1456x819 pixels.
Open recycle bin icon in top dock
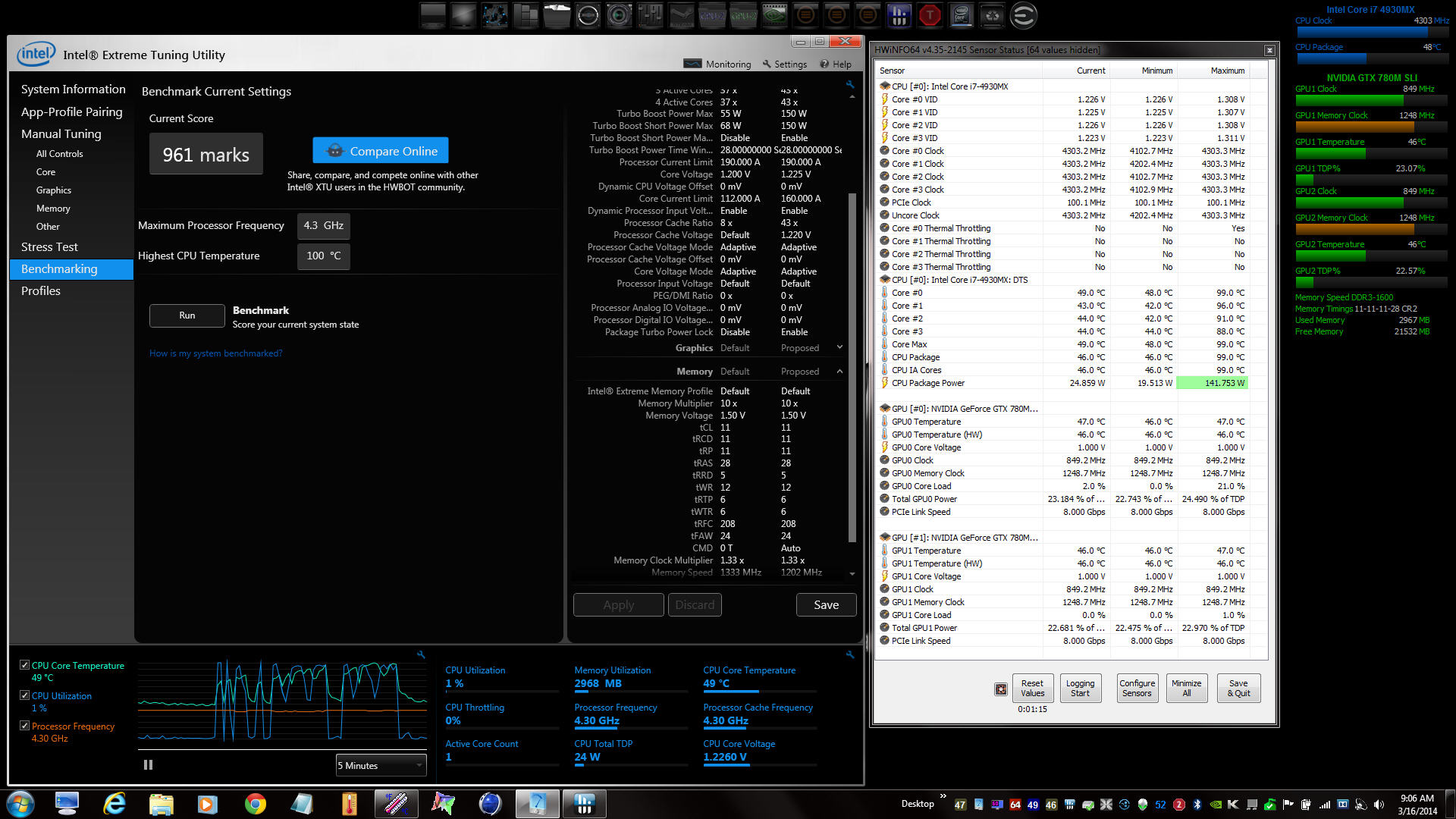(x=992, y=15)
